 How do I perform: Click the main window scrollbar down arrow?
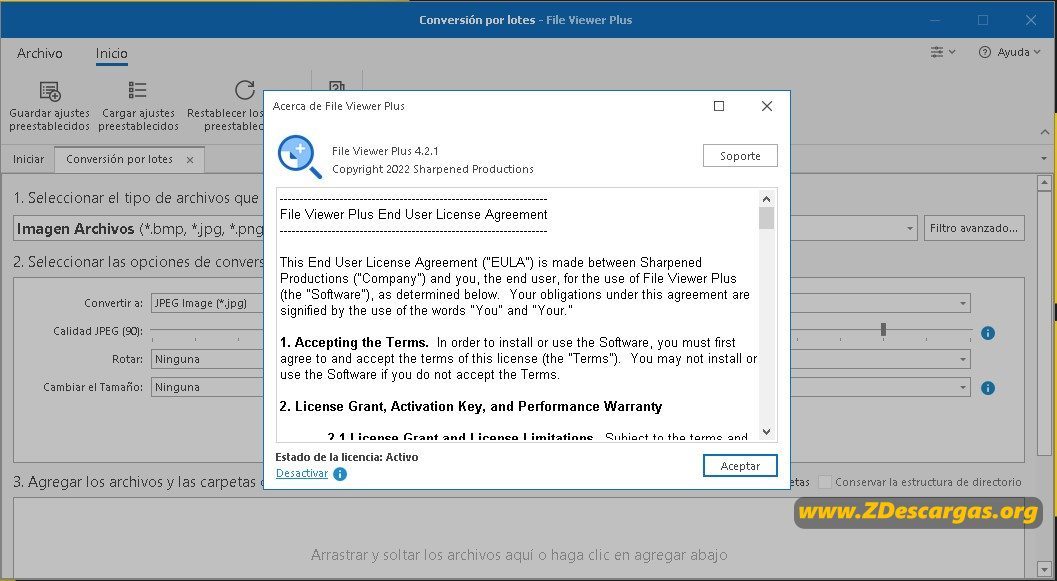pos(1044,570)
